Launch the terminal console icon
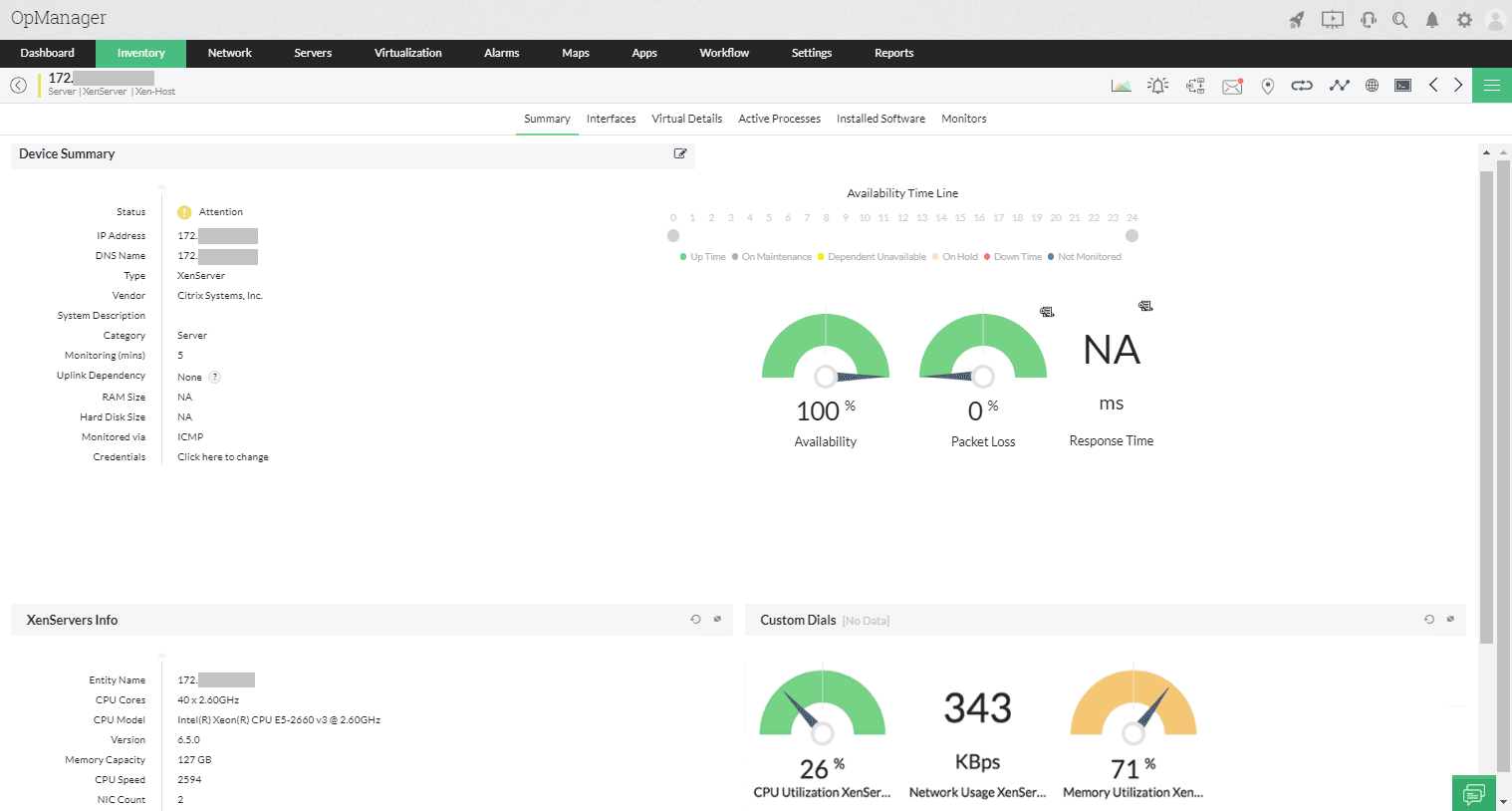The image size is (1512, 811). [1402, 85]
